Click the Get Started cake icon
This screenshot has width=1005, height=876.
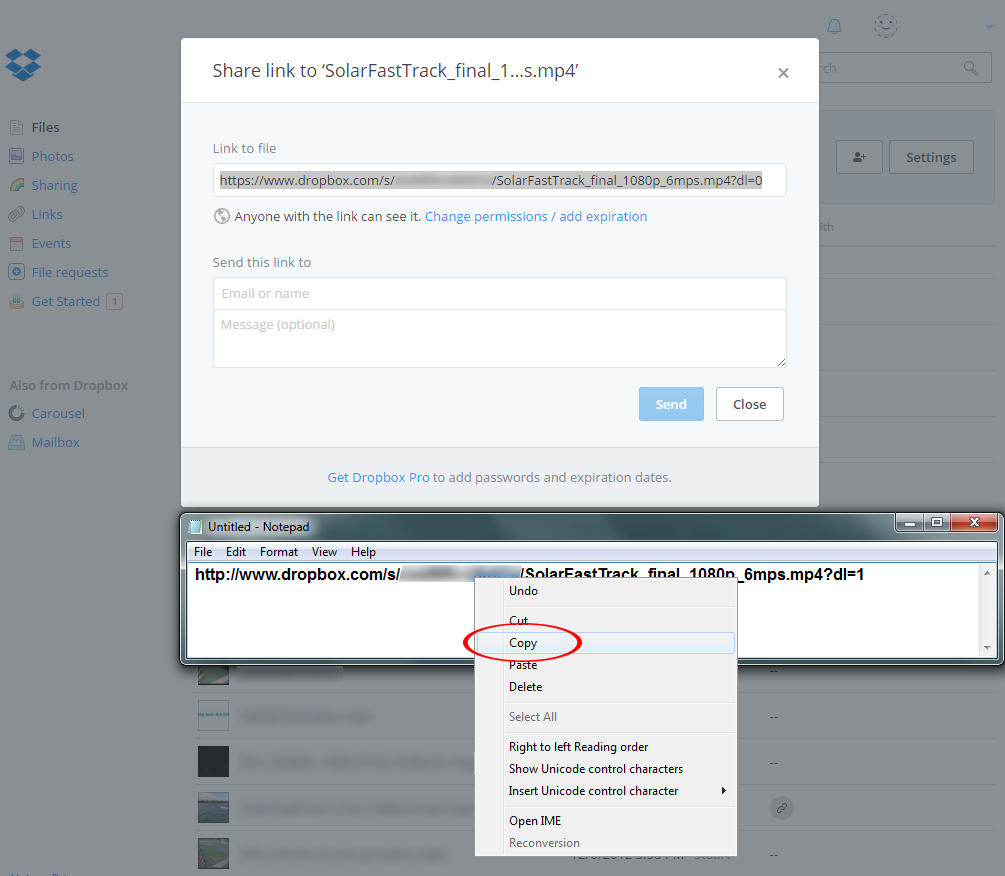(17, 301)
